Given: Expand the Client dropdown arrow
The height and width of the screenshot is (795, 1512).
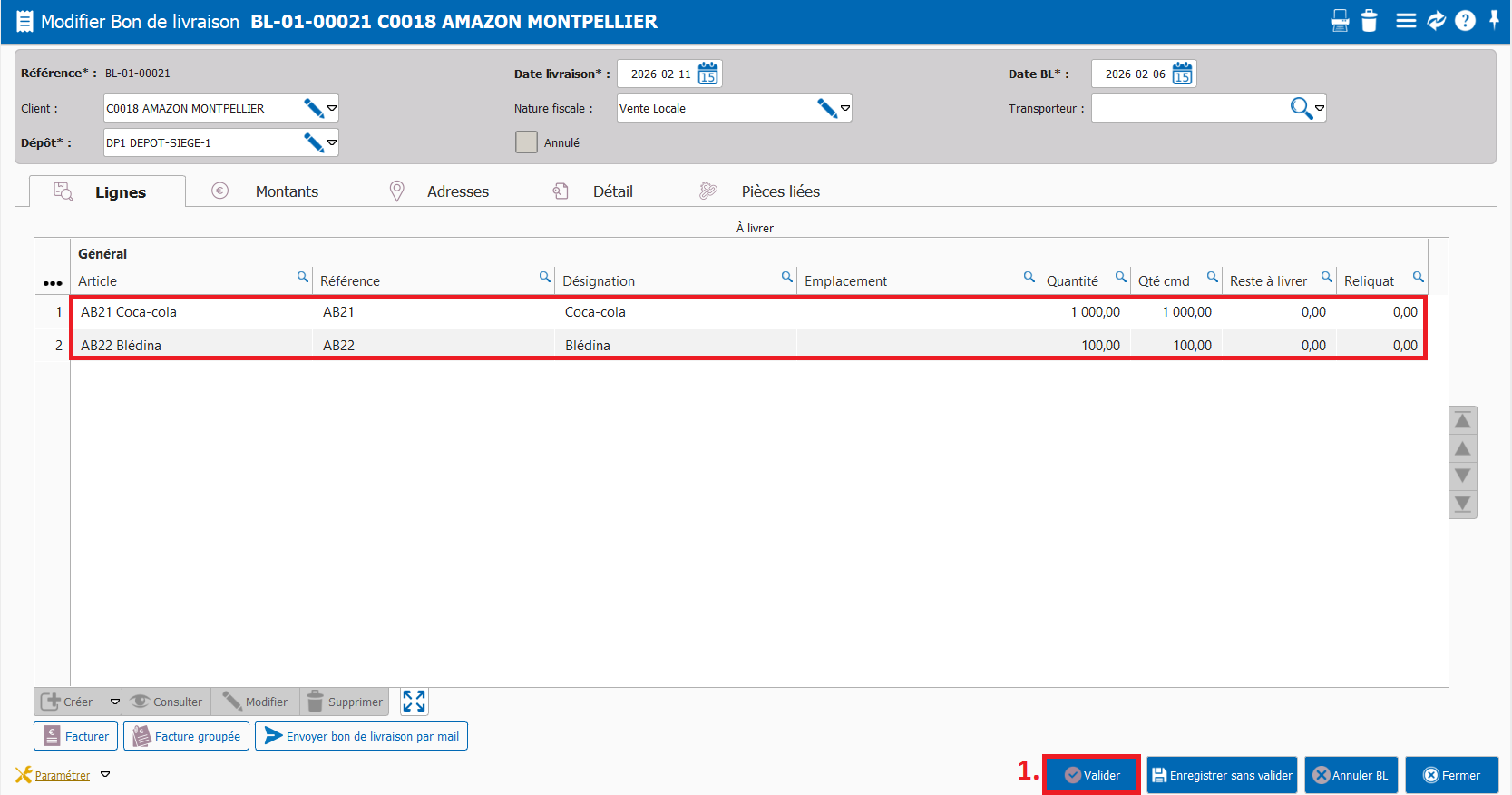Looking at the screenshot, I should [x=332, y=108].
